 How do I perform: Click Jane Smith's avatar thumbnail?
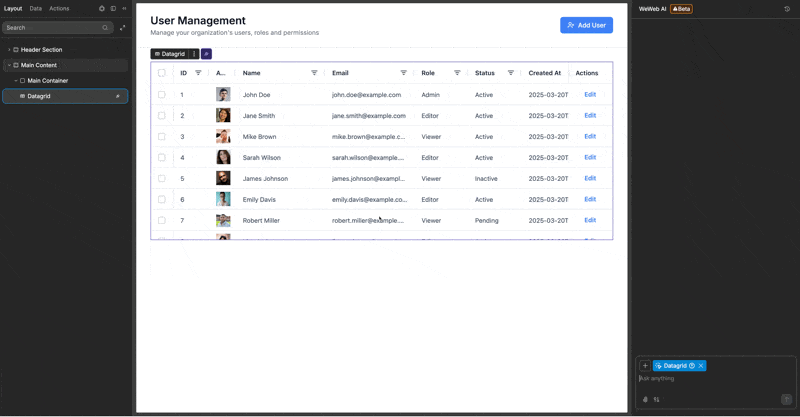pyautogui.click(x=223, y=115)
